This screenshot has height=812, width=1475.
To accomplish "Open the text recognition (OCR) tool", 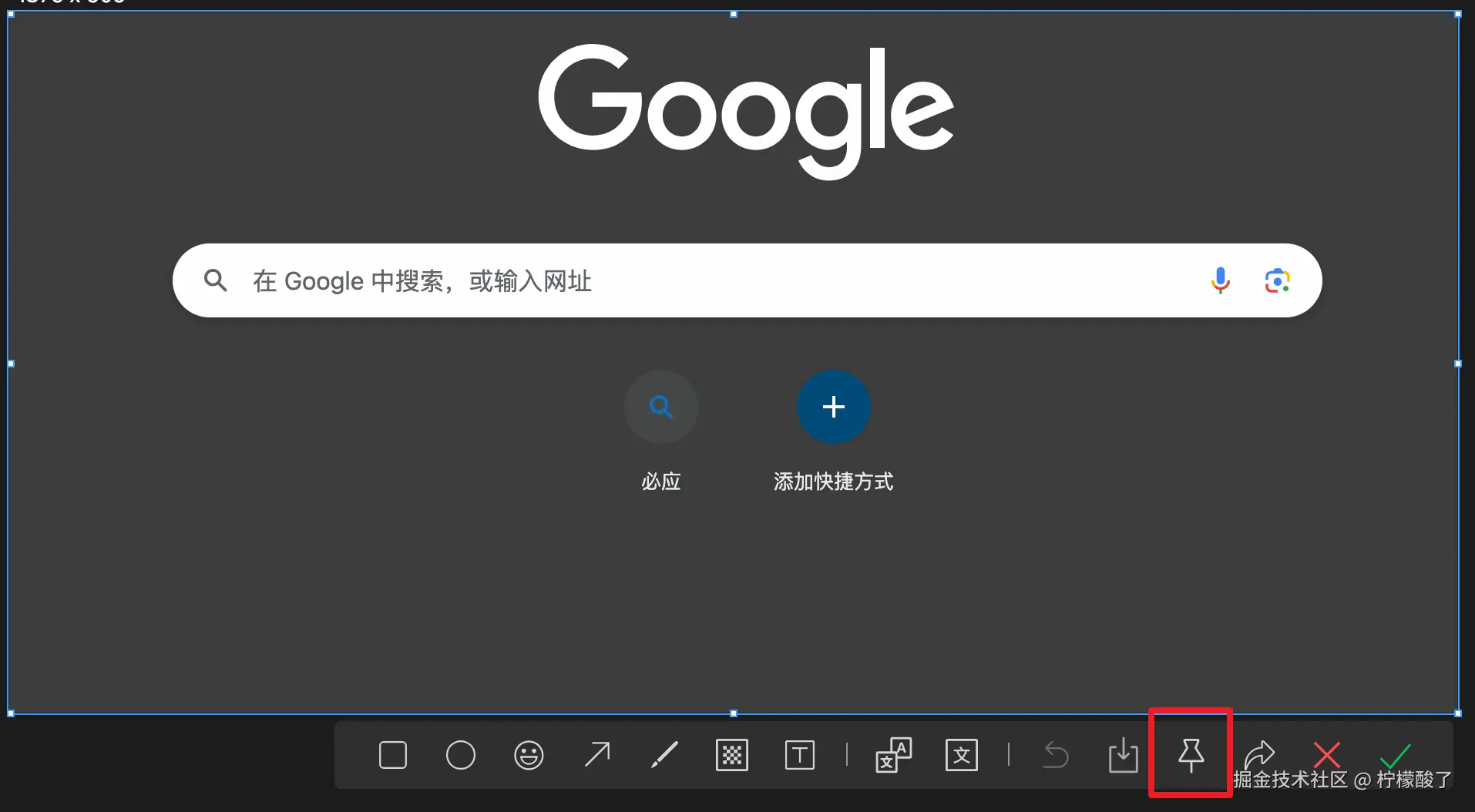I will (x=961, y=755).
